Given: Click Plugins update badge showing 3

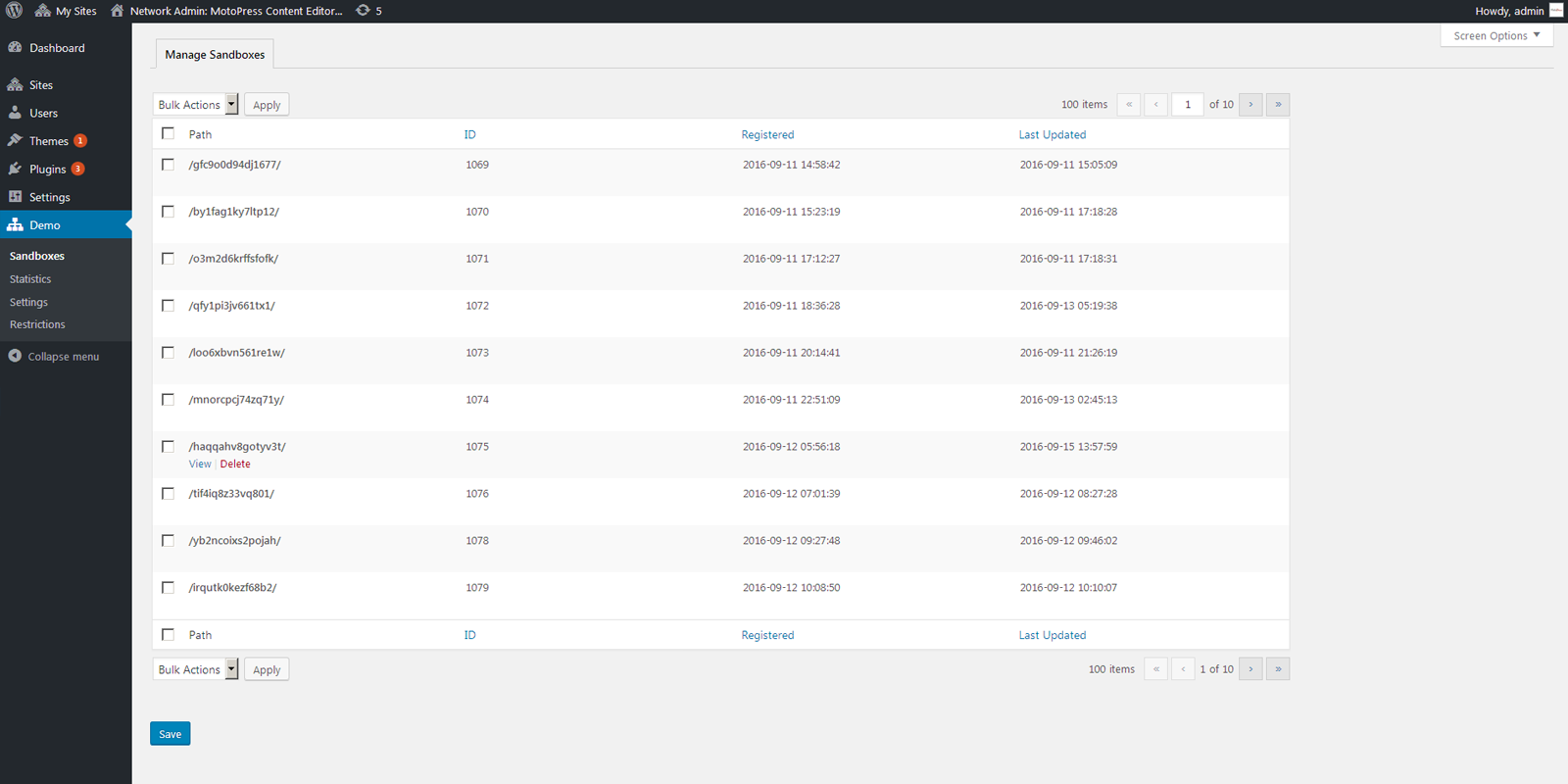Looking at the screenshot, I should [x=77, y=169].
